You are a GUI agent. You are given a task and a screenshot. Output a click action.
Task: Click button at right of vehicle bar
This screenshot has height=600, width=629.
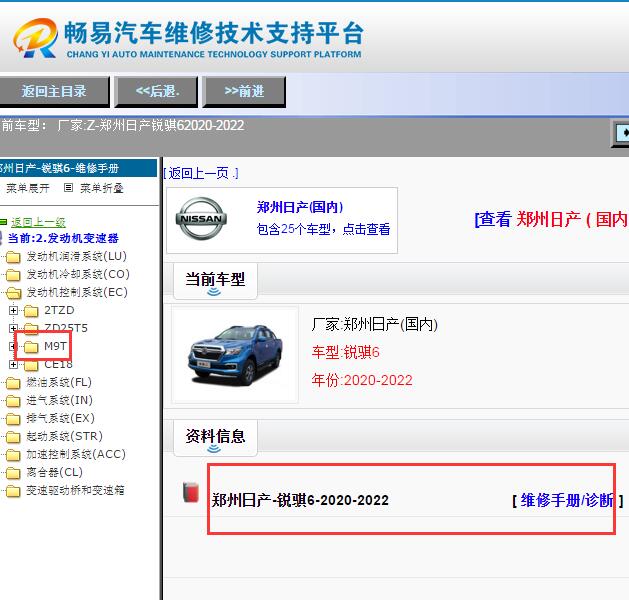tap(621, 132)
